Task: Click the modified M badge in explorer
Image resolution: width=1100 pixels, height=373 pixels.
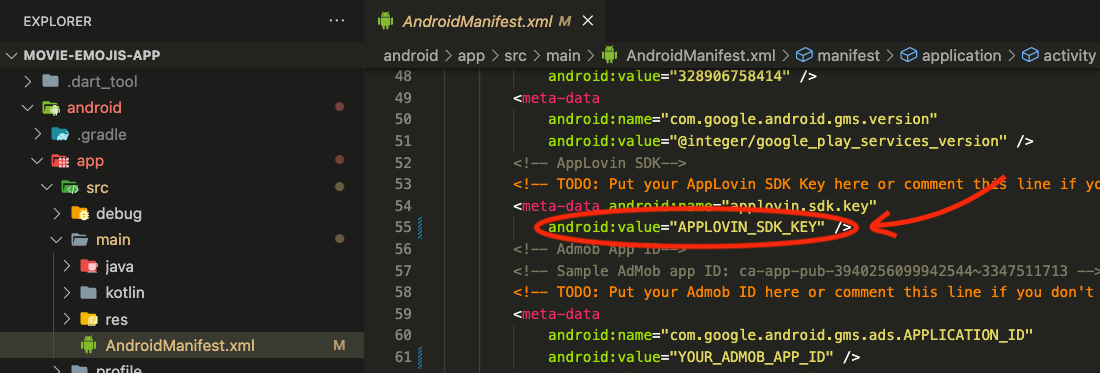Action: click(x=340, y=346)
